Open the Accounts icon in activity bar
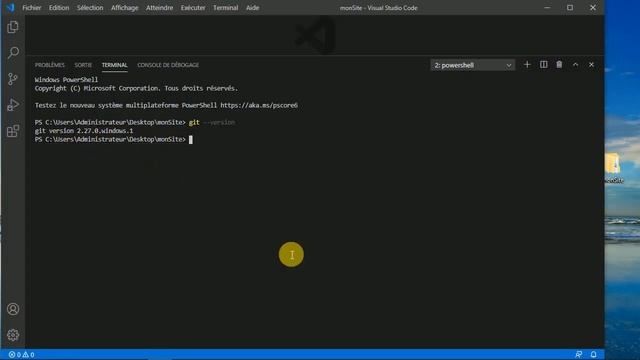This screenshot has height=360, width=640. click(13, 309)
